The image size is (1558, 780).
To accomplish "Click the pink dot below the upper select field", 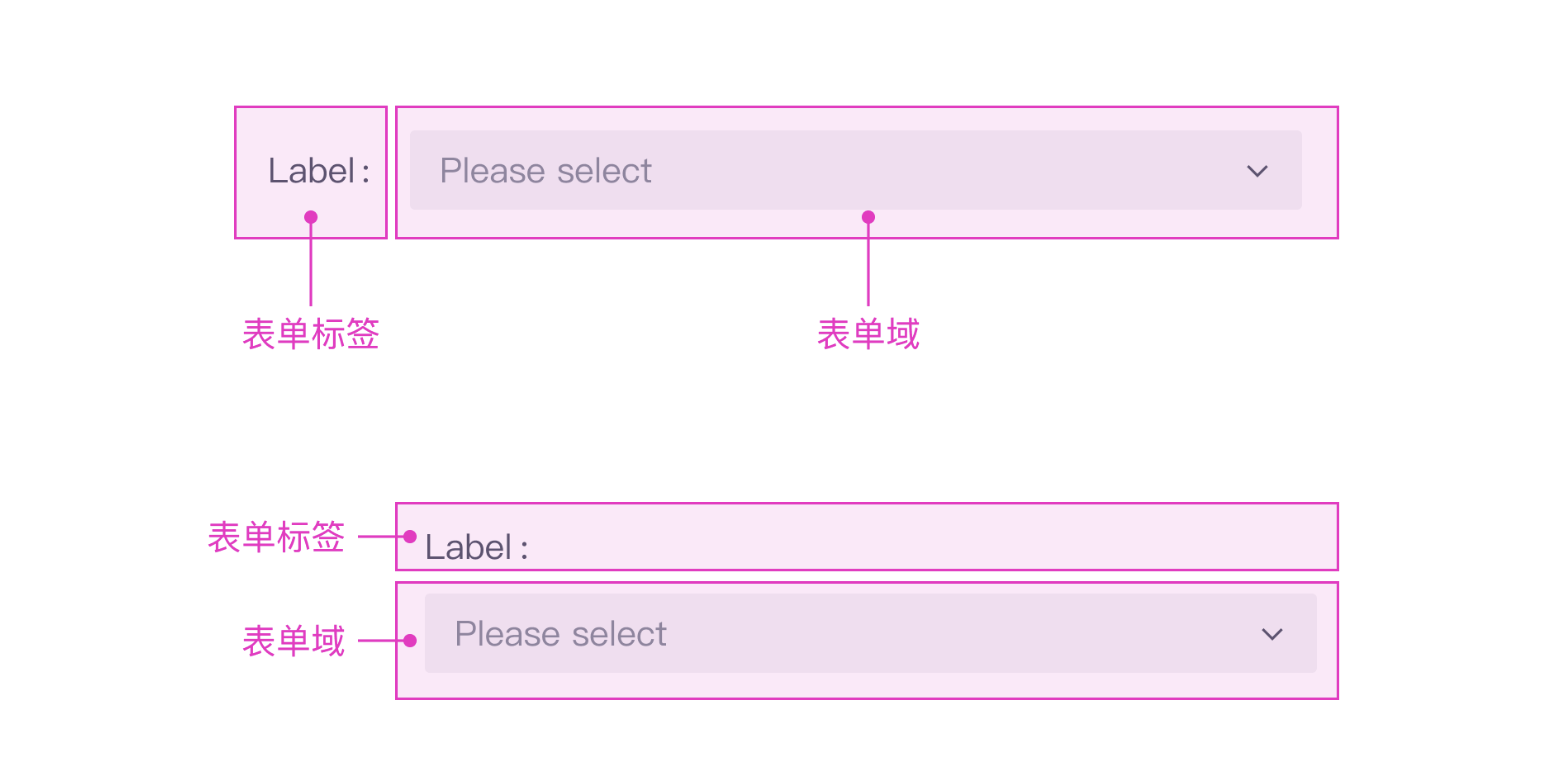I will (868, 217).
